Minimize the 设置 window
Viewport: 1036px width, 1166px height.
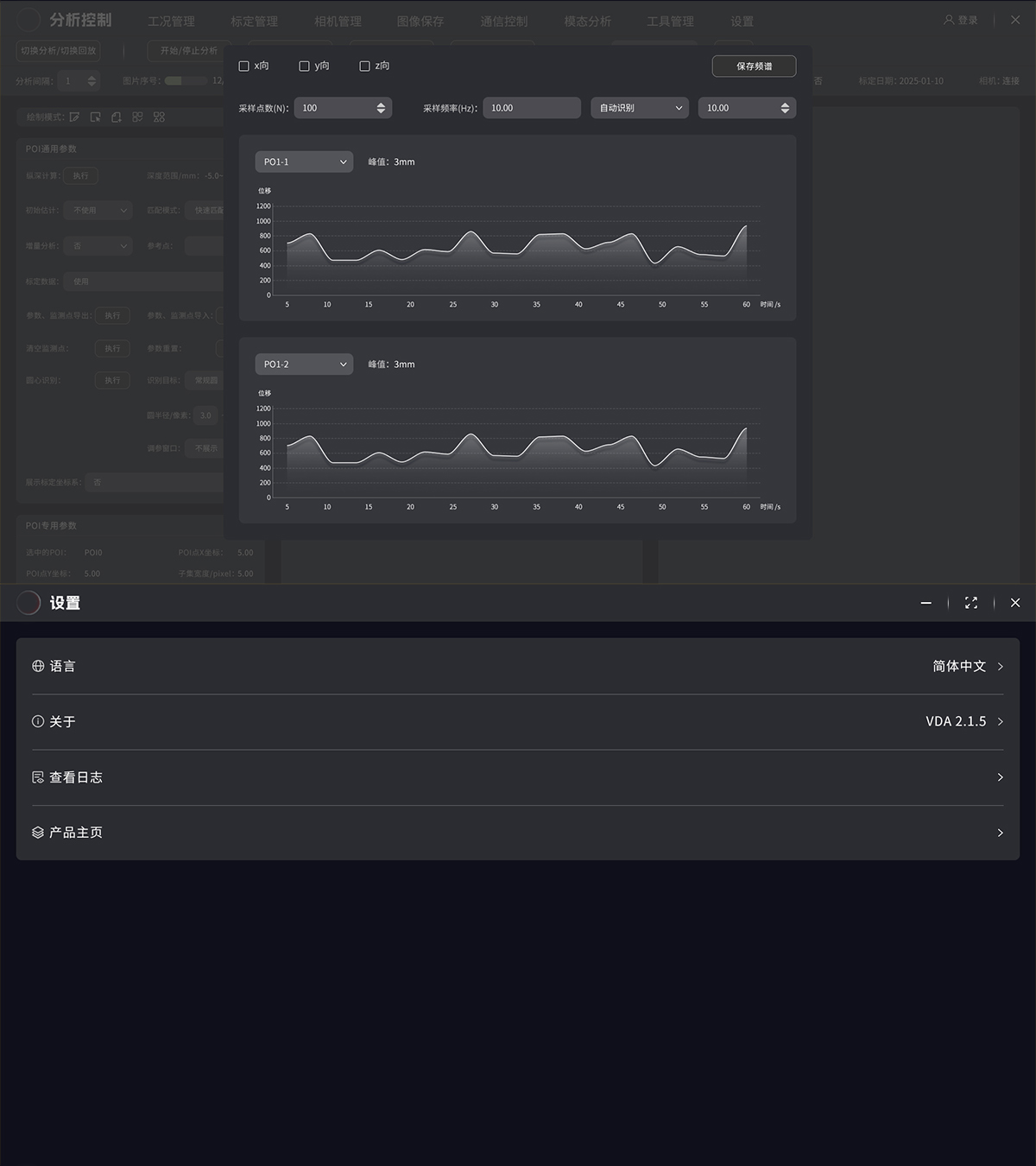(x=926, y=603)
